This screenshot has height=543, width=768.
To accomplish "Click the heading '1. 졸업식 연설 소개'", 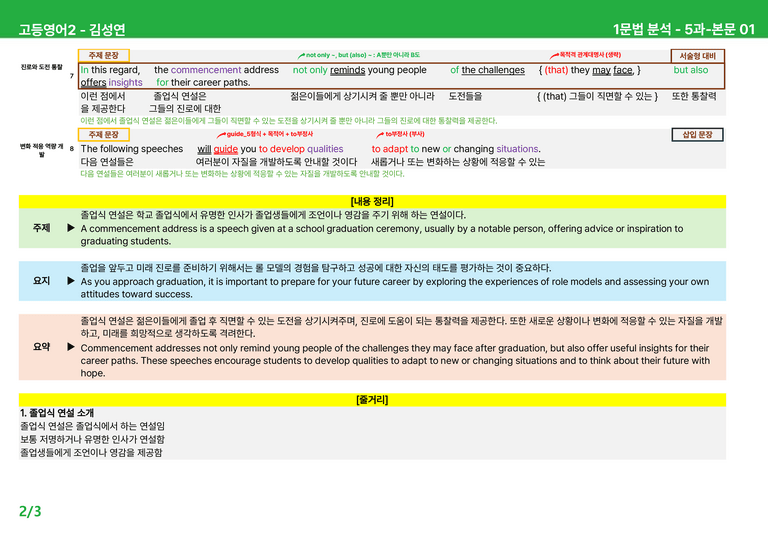I will click(x=57, y=413).
